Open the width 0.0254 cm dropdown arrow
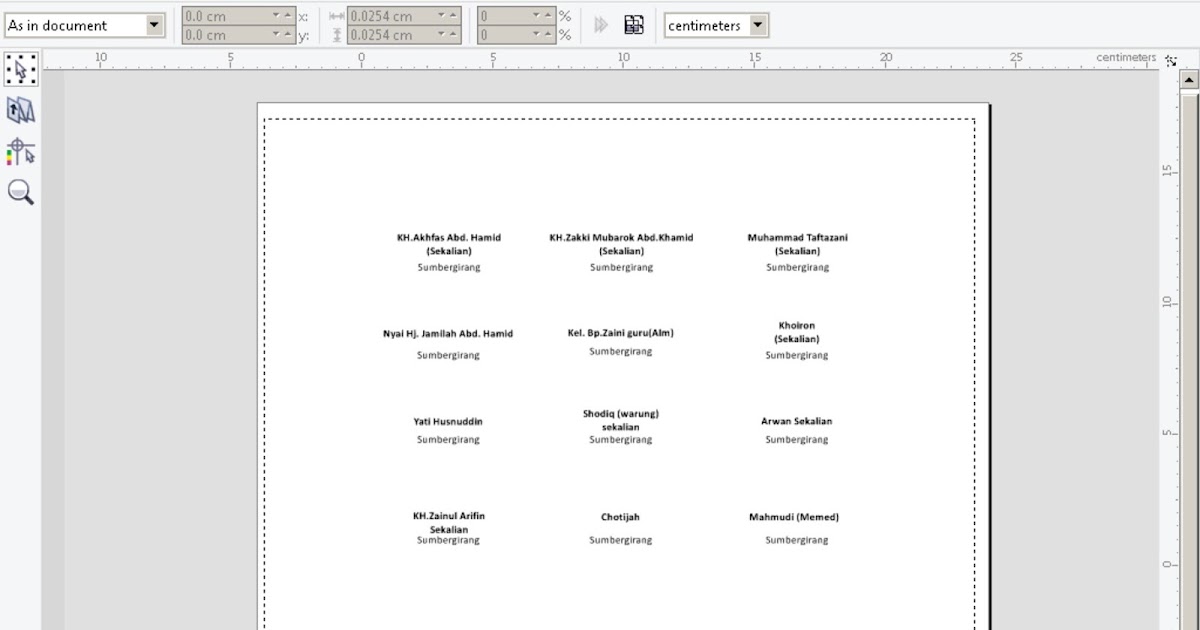1200x630 pixels. [442, 17]
